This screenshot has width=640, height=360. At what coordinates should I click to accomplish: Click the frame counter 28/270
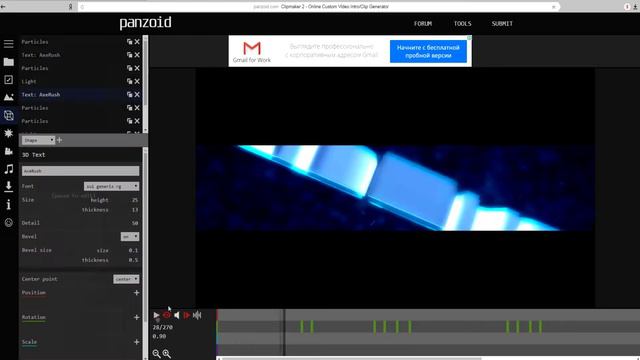pyautogui.click(x=162, y=327)
